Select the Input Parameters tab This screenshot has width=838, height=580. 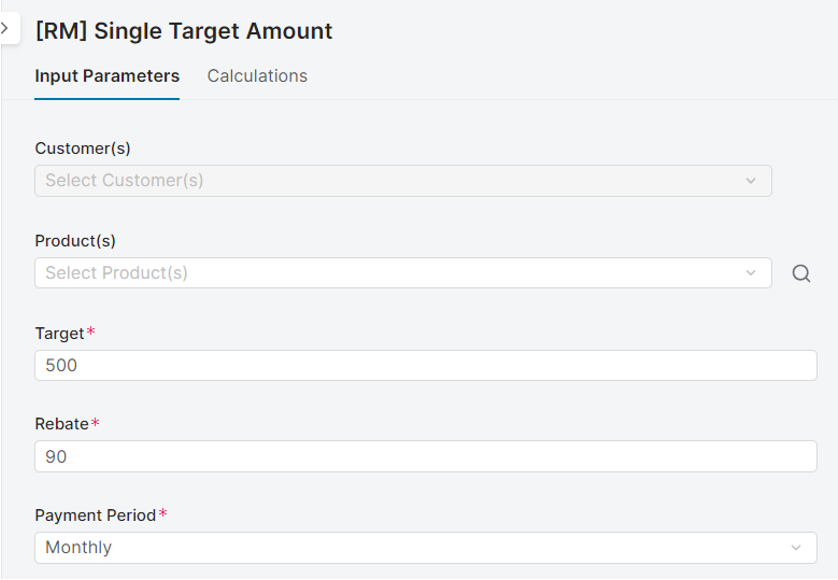click(107, 76)
